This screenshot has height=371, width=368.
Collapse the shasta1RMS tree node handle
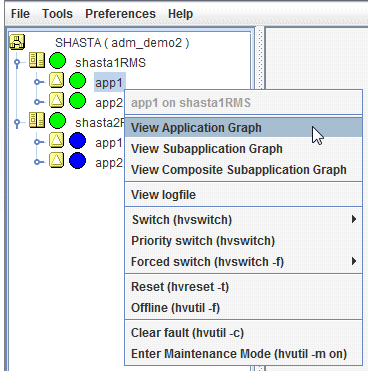[x=17, y=62]
